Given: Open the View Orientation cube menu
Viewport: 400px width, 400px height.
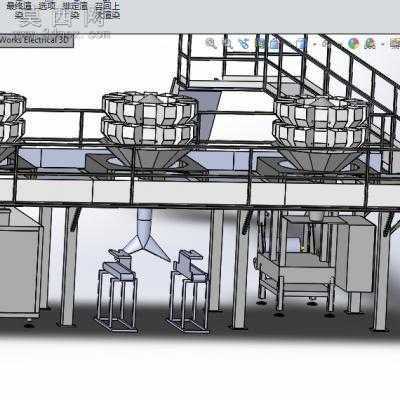Looking at the screenshot, I should (274, 43).
